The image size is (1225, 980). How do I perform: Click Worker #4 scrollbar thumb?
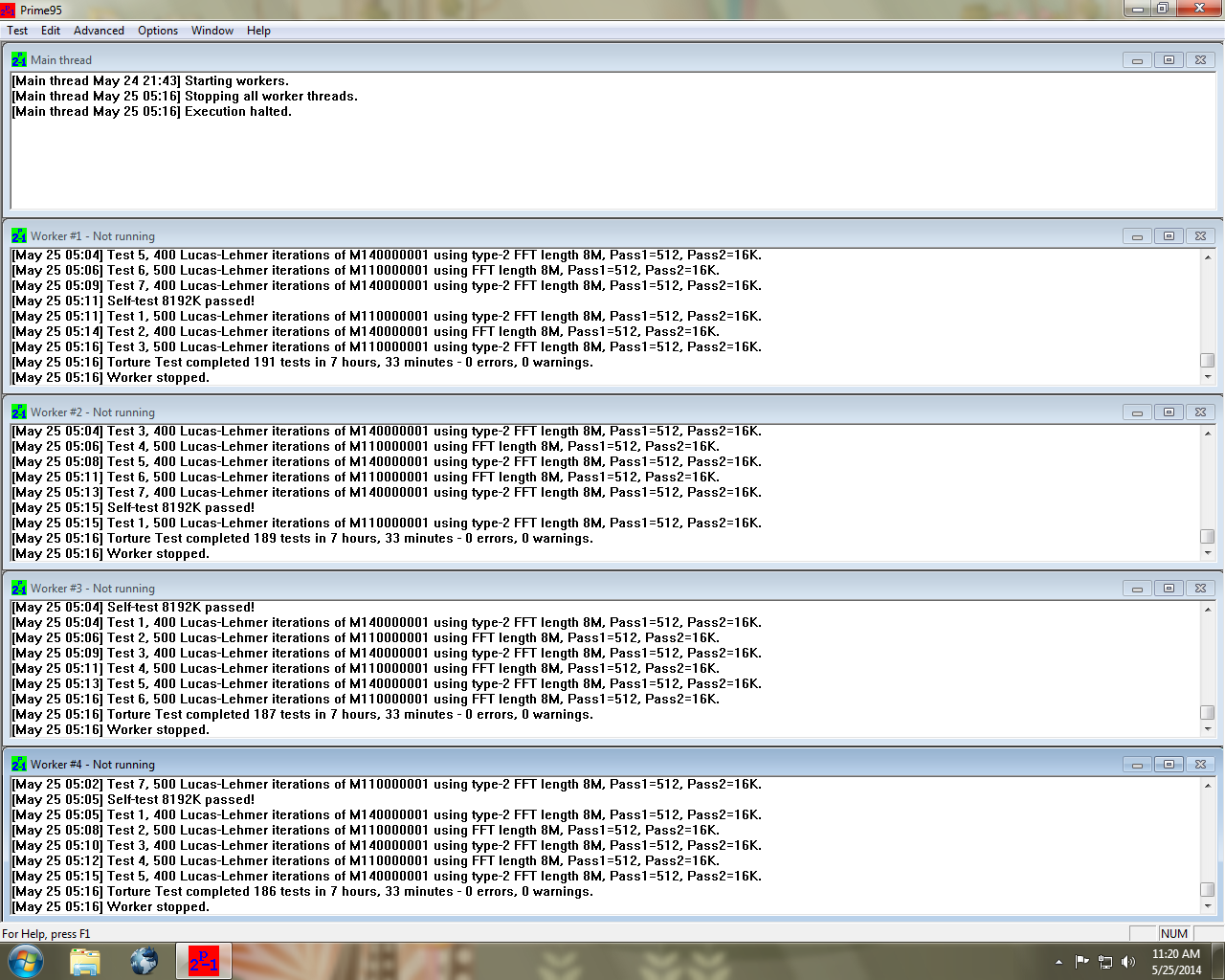(1208, 890)
